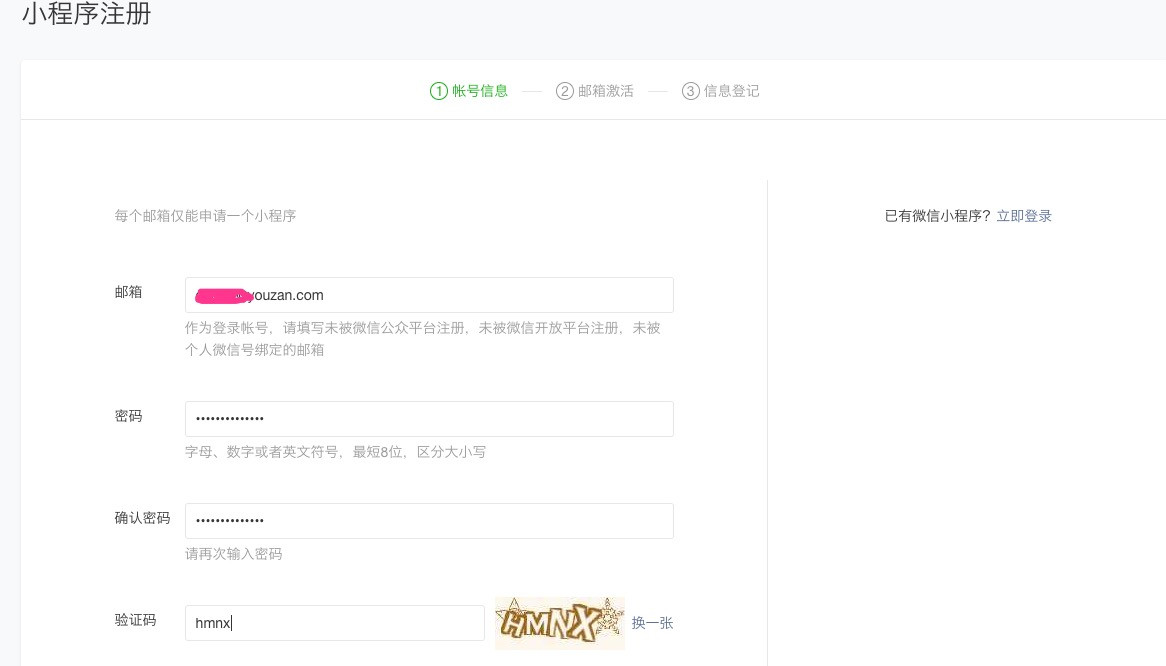This screenshot has height=666, width=1166.
Task: Click the step 2 circled number icon
Action: (x=565, y=91)
